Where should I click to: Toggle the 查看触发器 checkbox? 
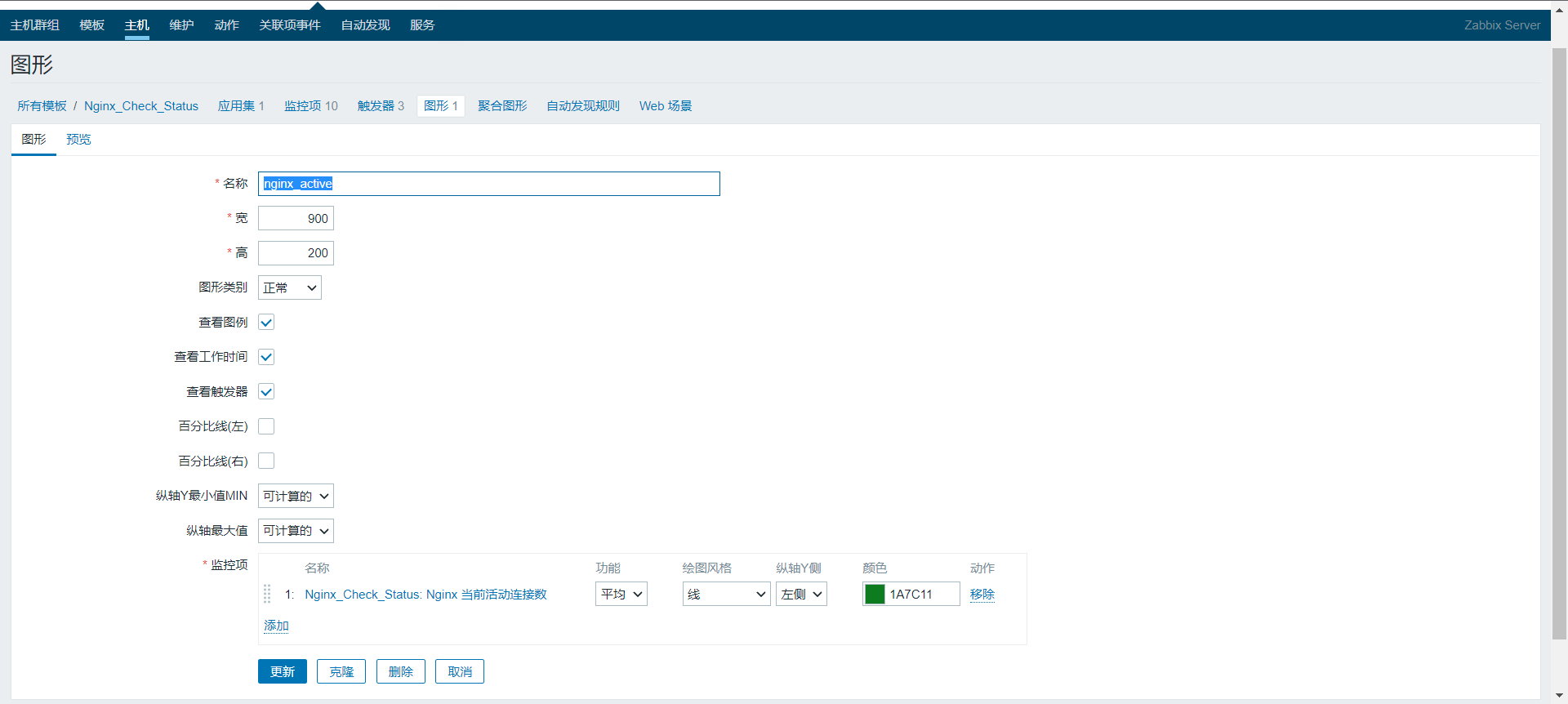pos(266,391)
